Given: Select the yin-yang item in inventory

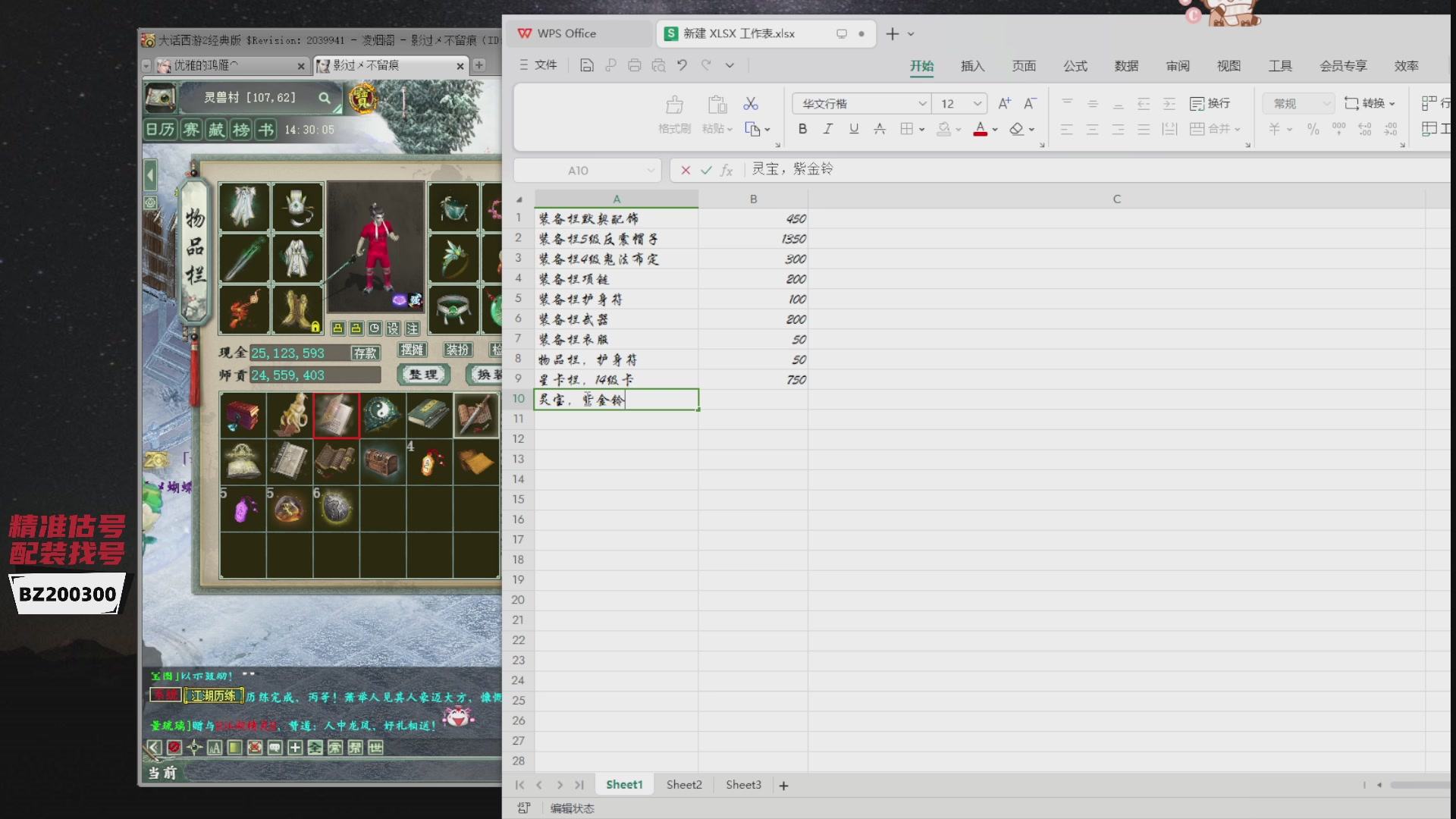Looking at the screenshot, I should [383, 416].
